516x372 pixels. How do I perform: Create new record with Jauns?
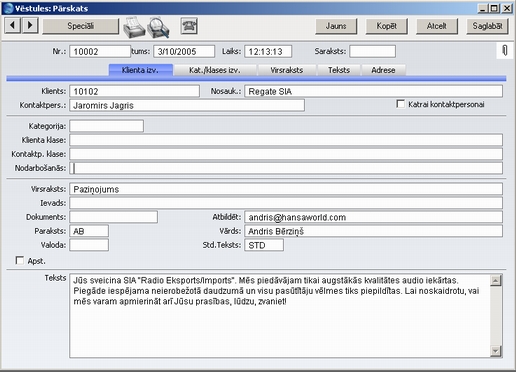[x=336, y=26]
